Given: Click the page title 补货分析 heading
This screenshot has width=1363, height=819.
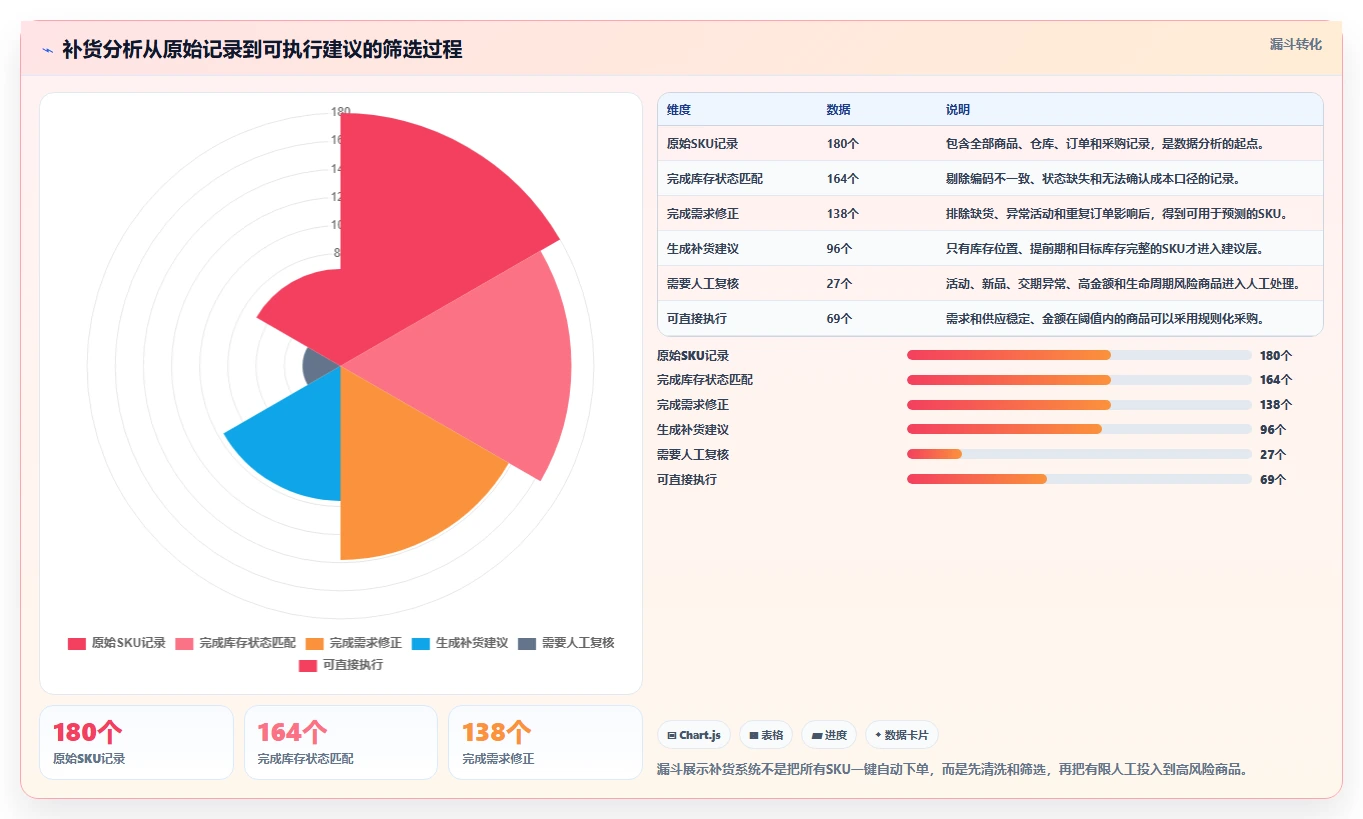Looking at the screenshot, I should click(262, 50).
